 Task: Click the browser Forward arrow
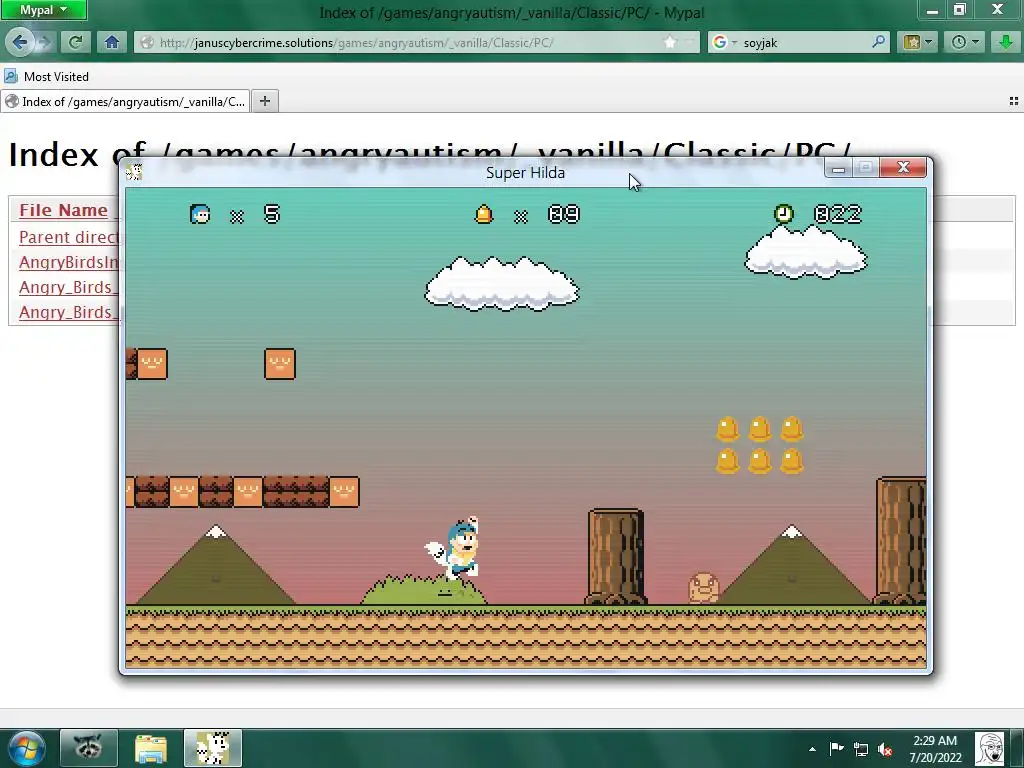(44, 42)
